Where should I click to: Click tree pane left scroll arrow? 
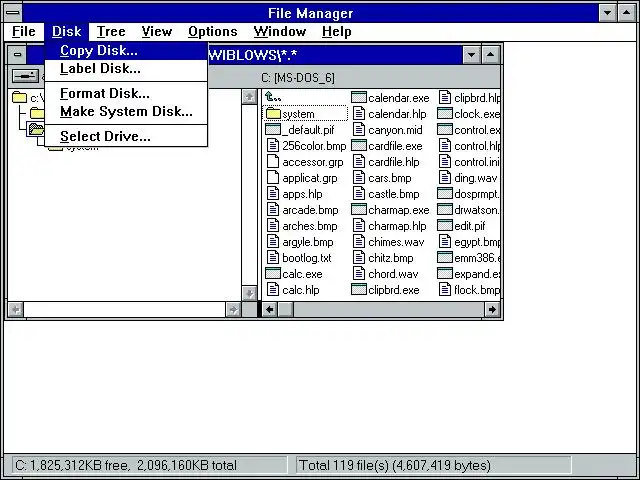pyautogui.click(x=16, y=309)
